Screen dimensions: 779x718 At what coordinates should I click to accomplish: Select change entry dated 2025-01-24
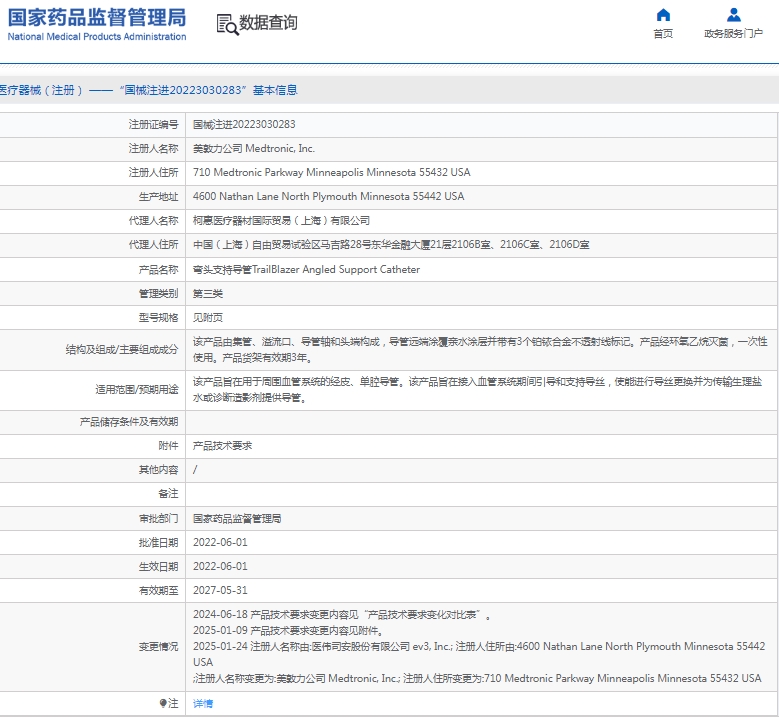479,662
